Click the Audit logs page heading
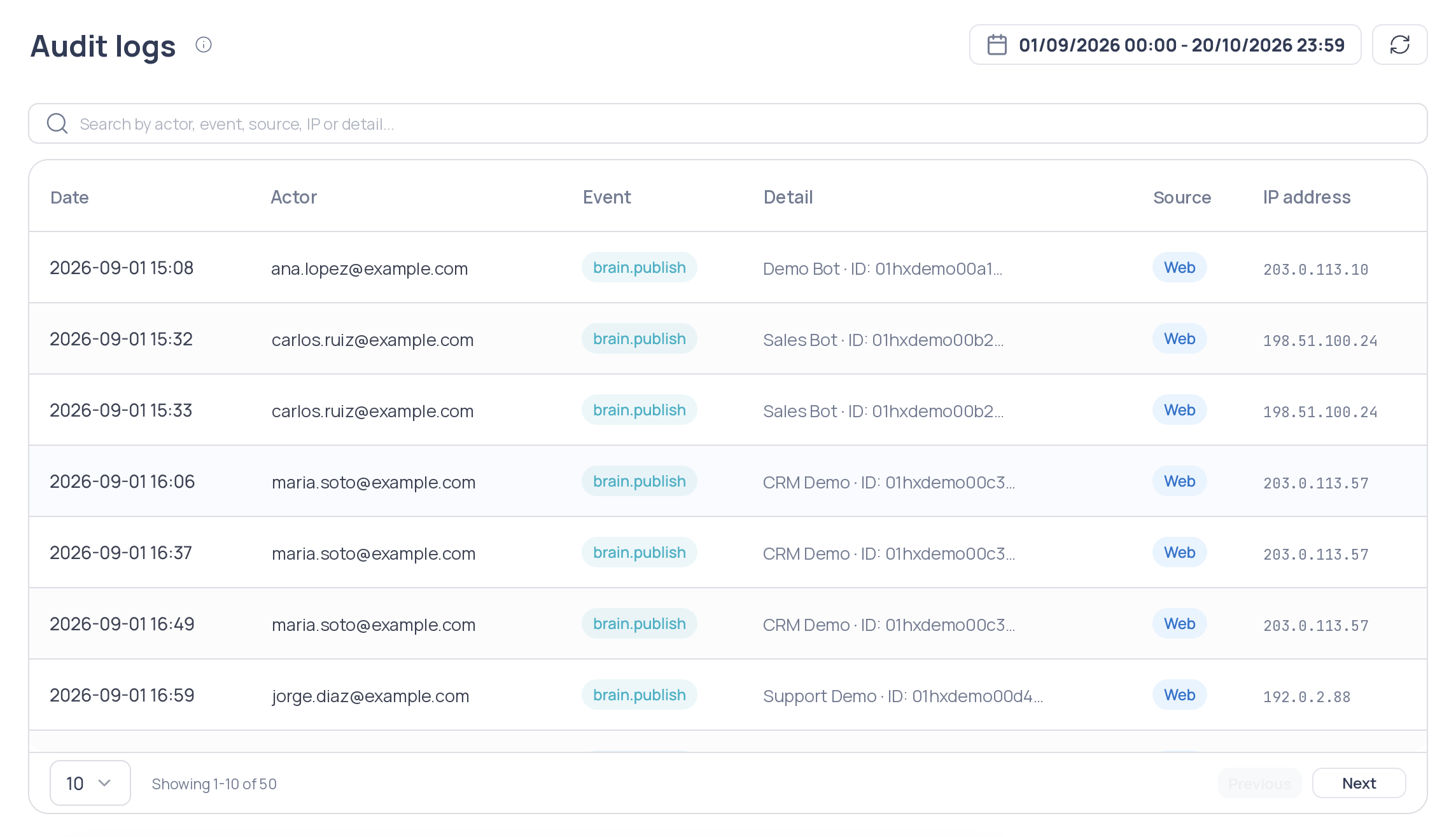 click(x=103, y=46)
